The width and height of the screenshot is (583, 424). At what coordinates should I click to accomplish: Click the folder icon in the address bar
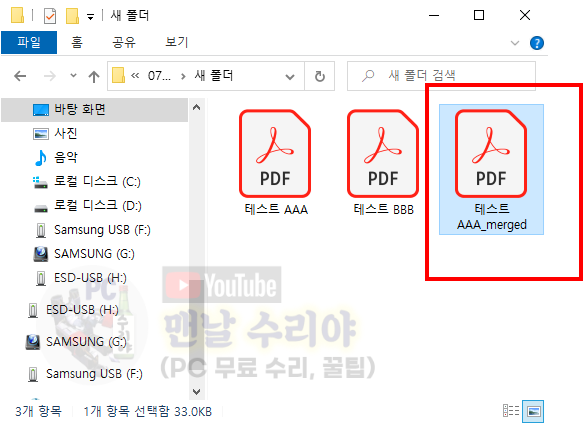point(118,75)
